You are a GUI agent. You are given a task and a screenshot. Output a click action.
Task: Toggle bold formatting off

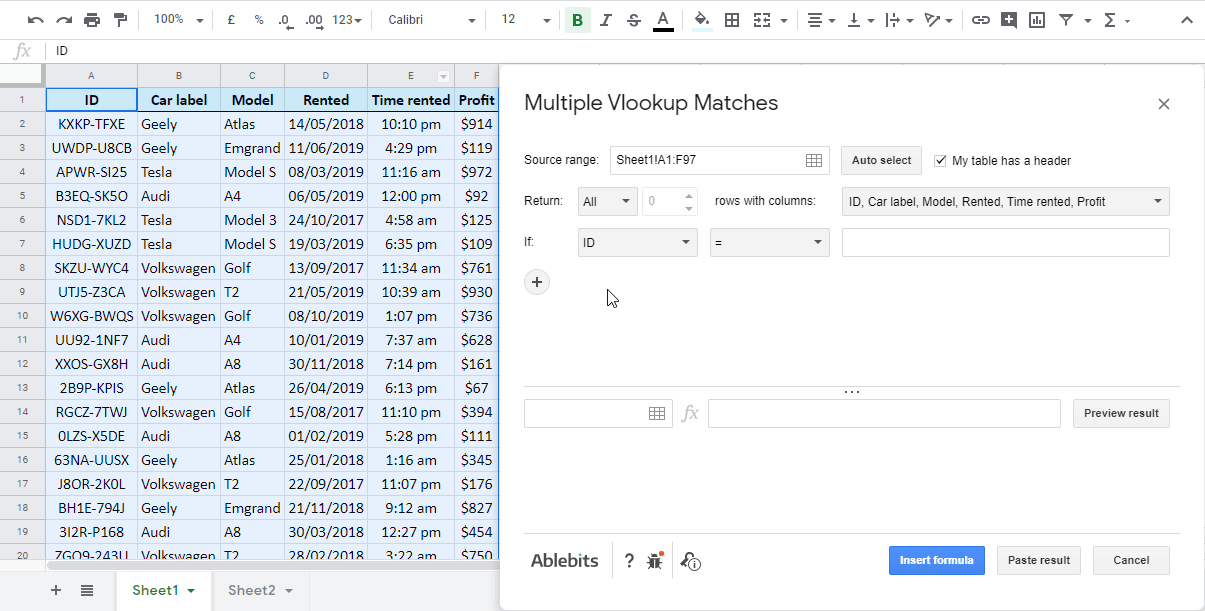pyautogui.click(x=577, y=18)
